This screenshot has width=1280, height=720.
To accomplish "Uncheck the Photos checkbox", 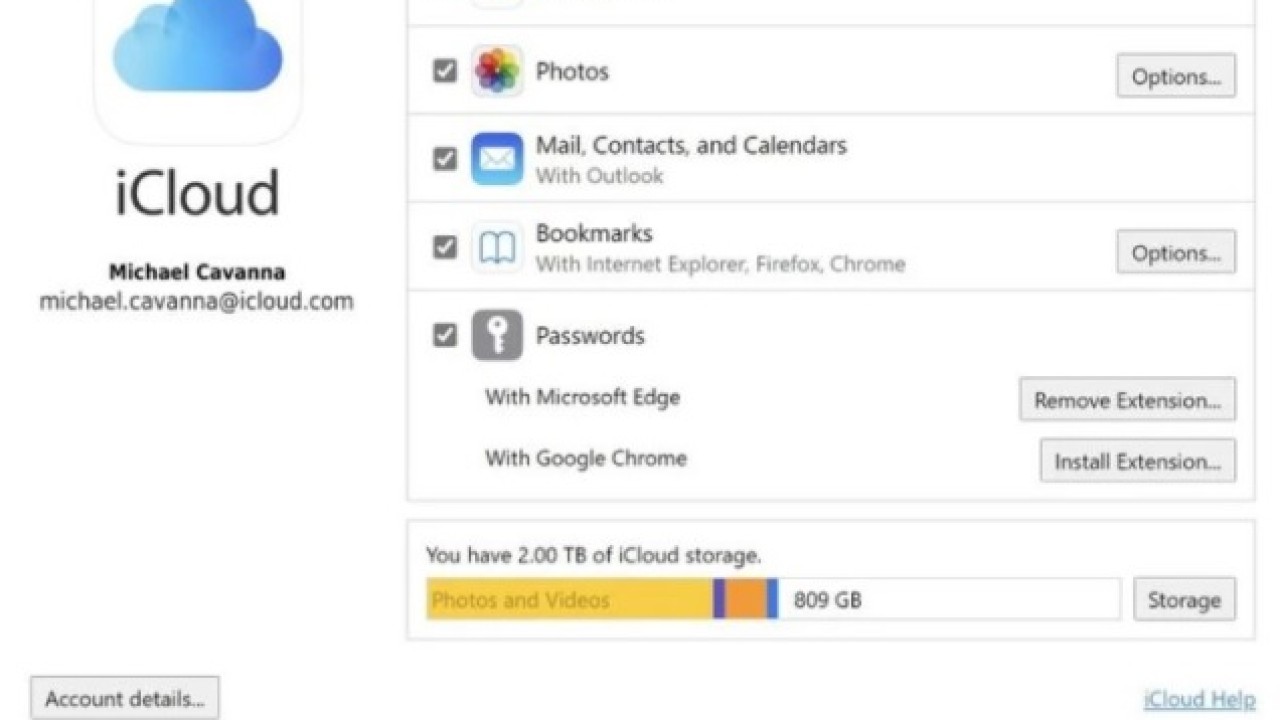I will coord(445,71).
